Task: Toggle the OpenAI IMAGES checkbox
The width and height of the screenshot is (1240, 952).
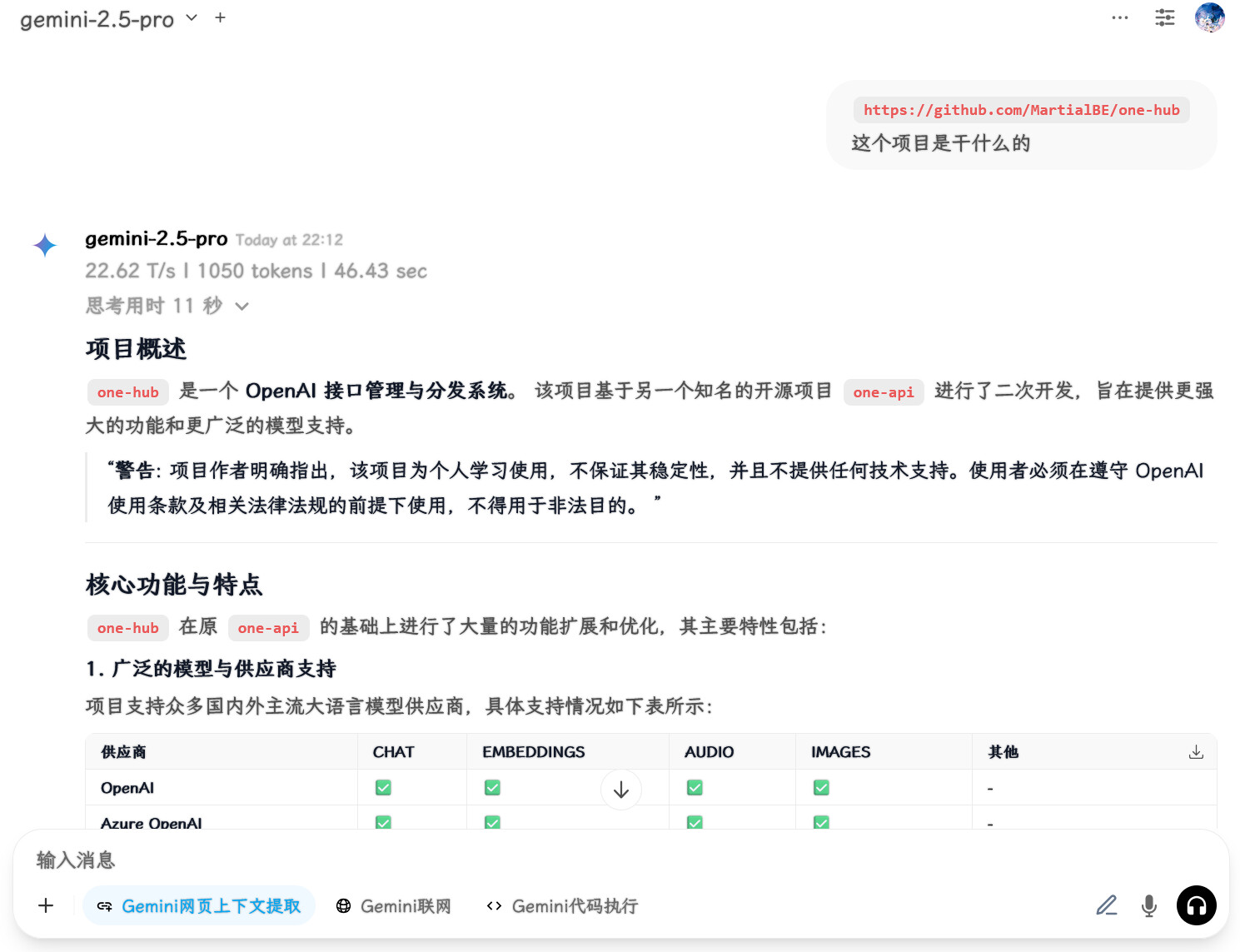Action: (x=821, y=787)
